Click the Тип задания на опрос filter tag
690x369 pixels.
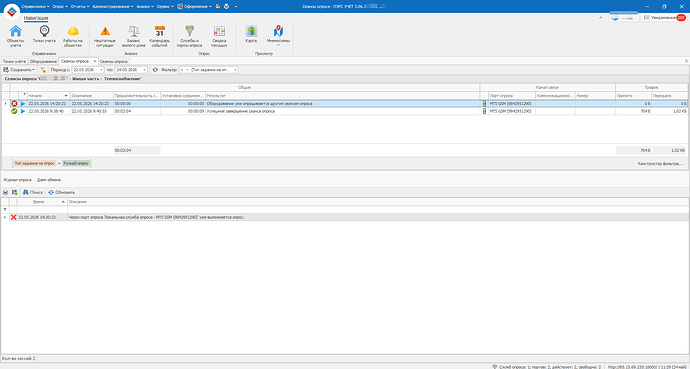pos(35,163)
